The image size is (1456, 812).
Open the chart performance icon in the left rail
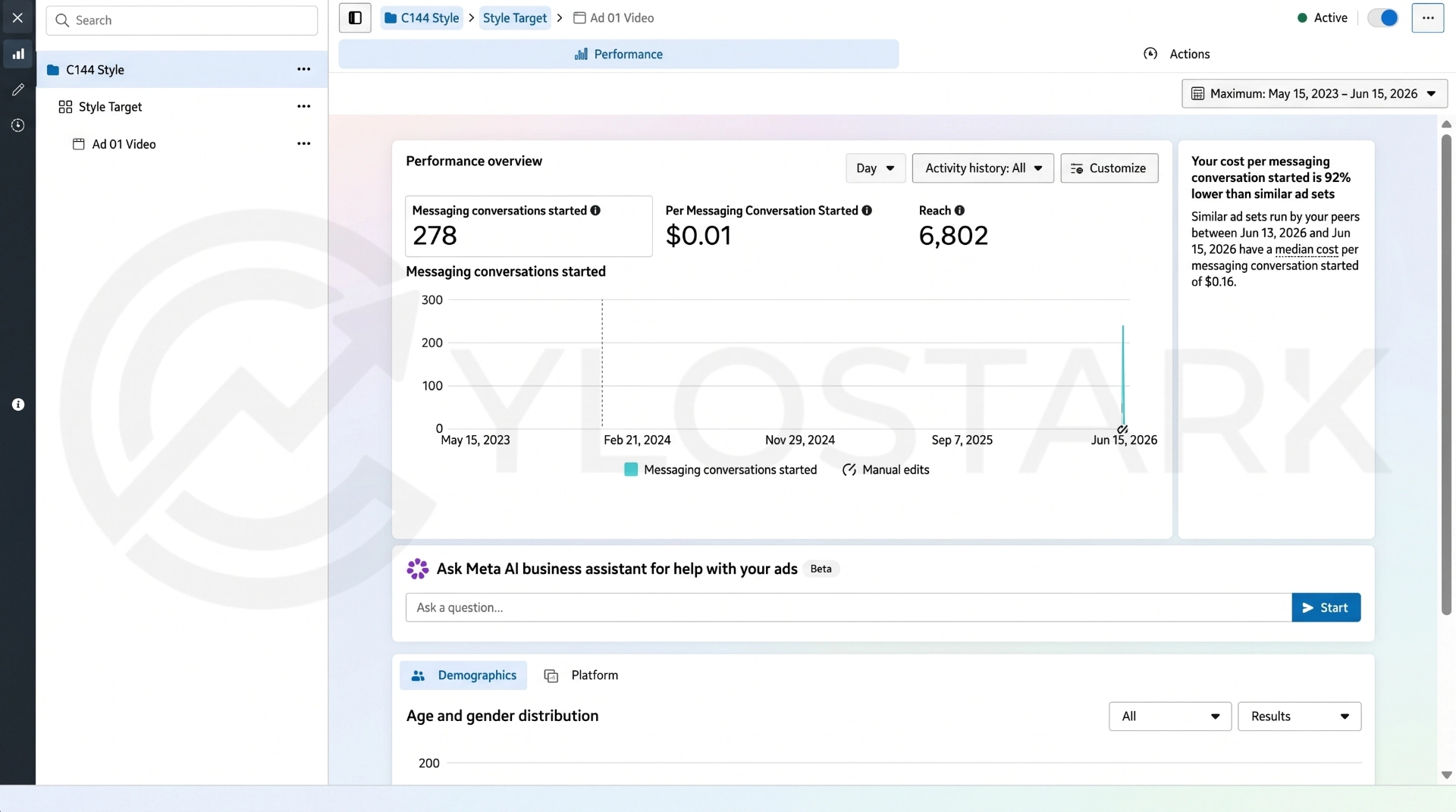click(x=18, y=54)
